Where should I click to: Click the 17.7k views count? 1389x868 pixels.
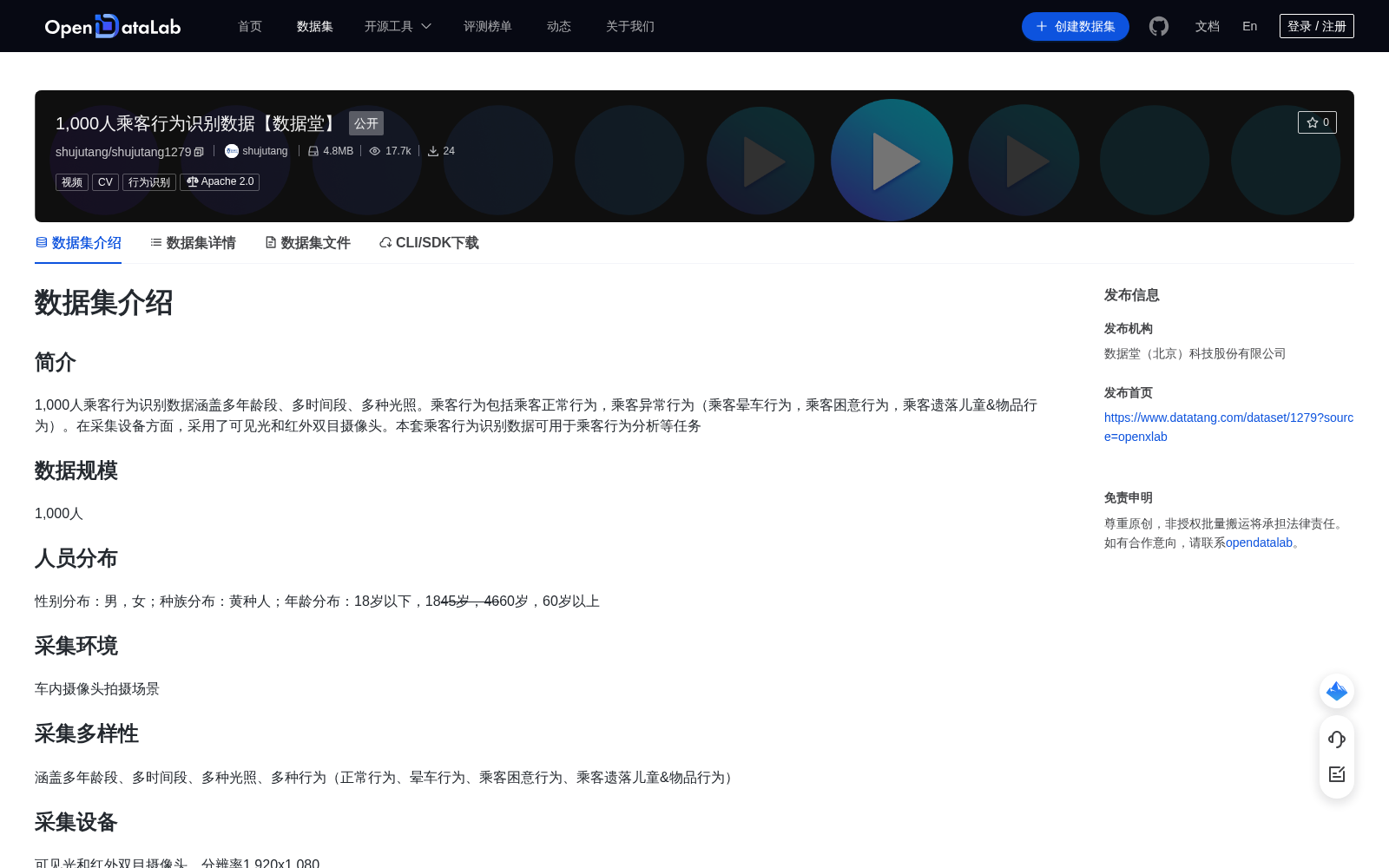(398, 151)
